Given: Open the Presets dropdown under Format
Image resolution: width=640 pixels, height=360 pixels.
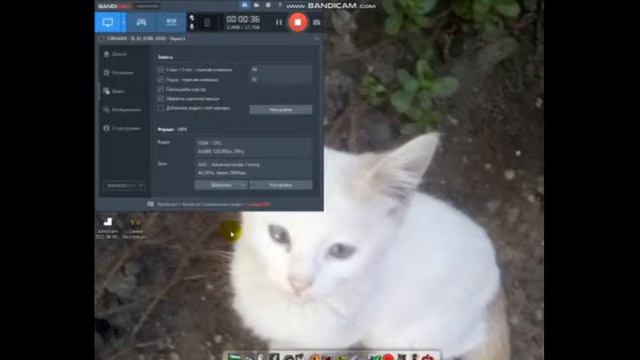Looking at the screenshot, I should click(221, 185).
